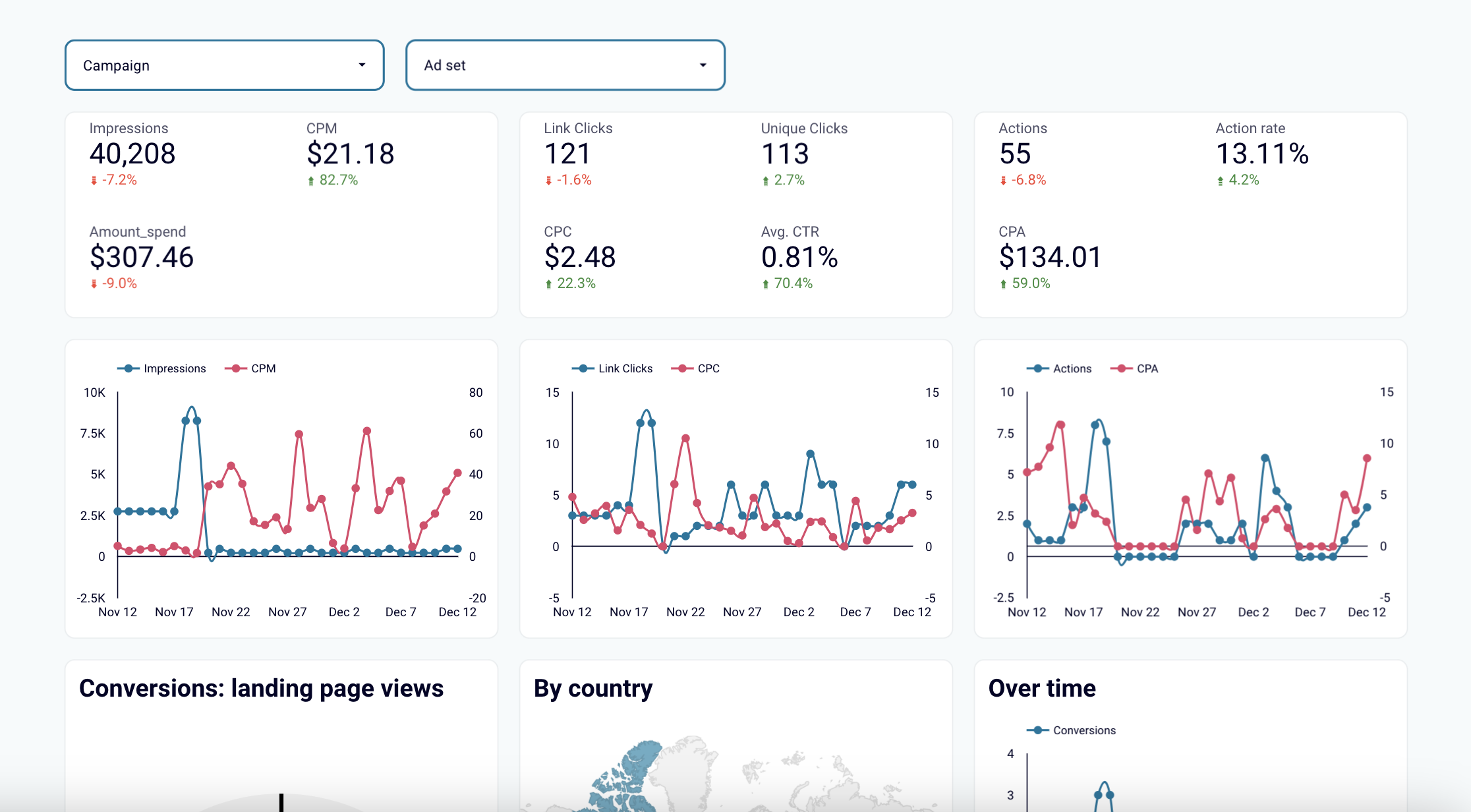This screenshot has width=1471, height=812.
Task: Click the -7.2% Impressions change indicator
Action: tap(114, 180)
